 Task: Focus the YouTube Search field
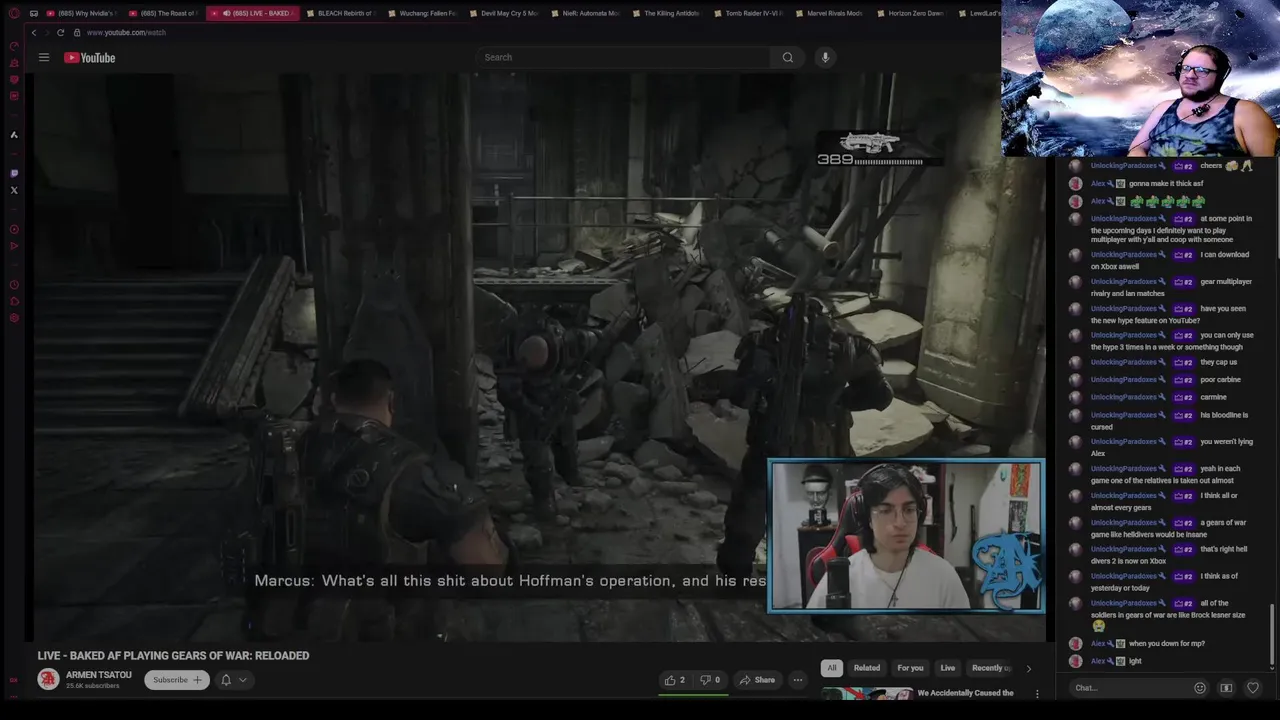pos(624,57)
